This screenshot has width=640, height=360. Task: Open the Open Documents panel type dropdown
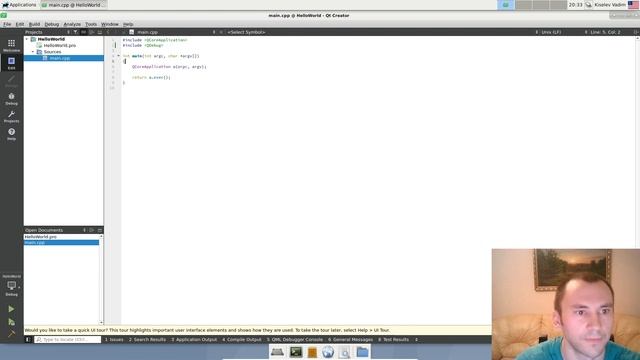coord(84,230)
